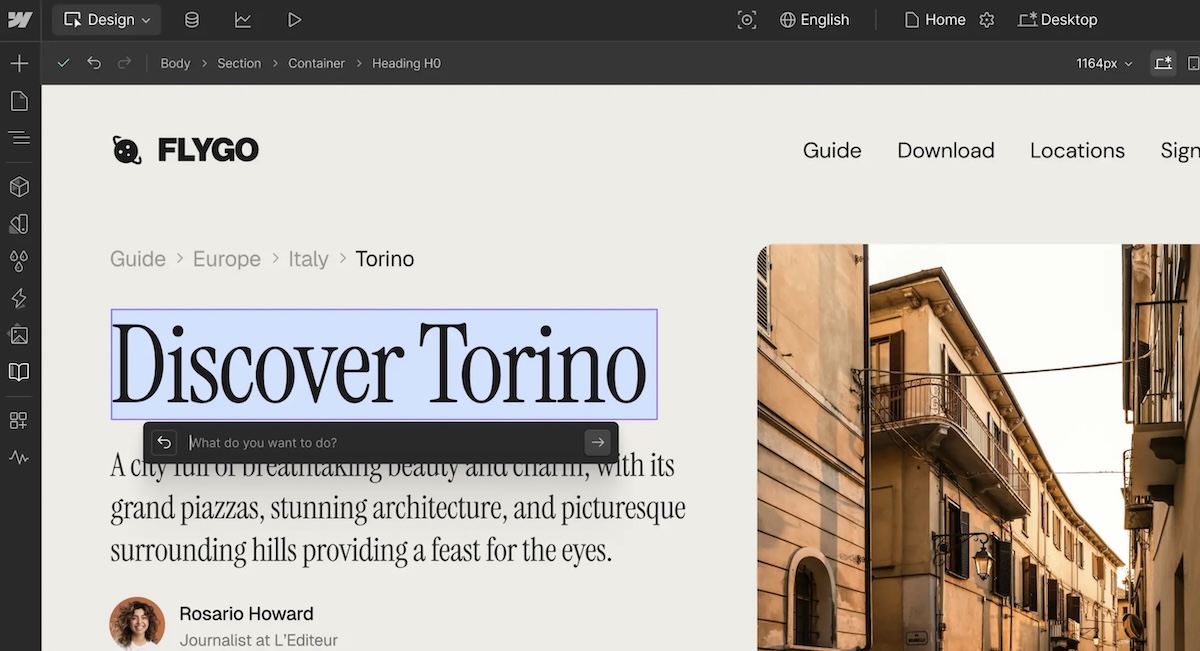Open the Interactions lightning icon

point(19,298)
